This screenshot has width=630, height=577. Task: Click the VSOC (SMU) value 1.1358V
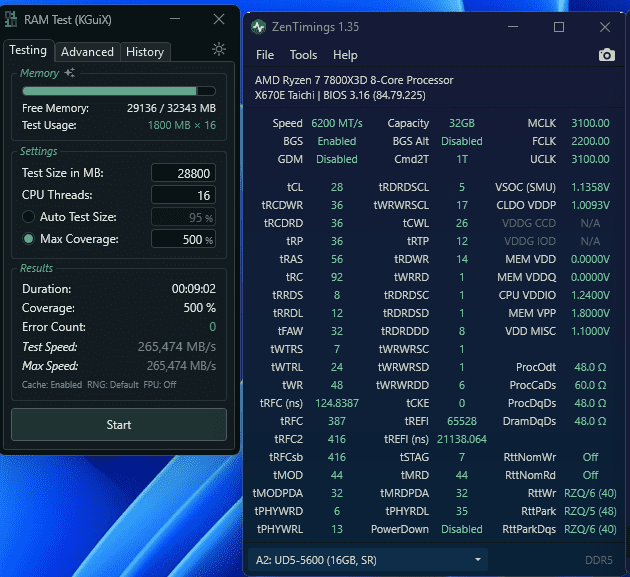pos(590,187)
